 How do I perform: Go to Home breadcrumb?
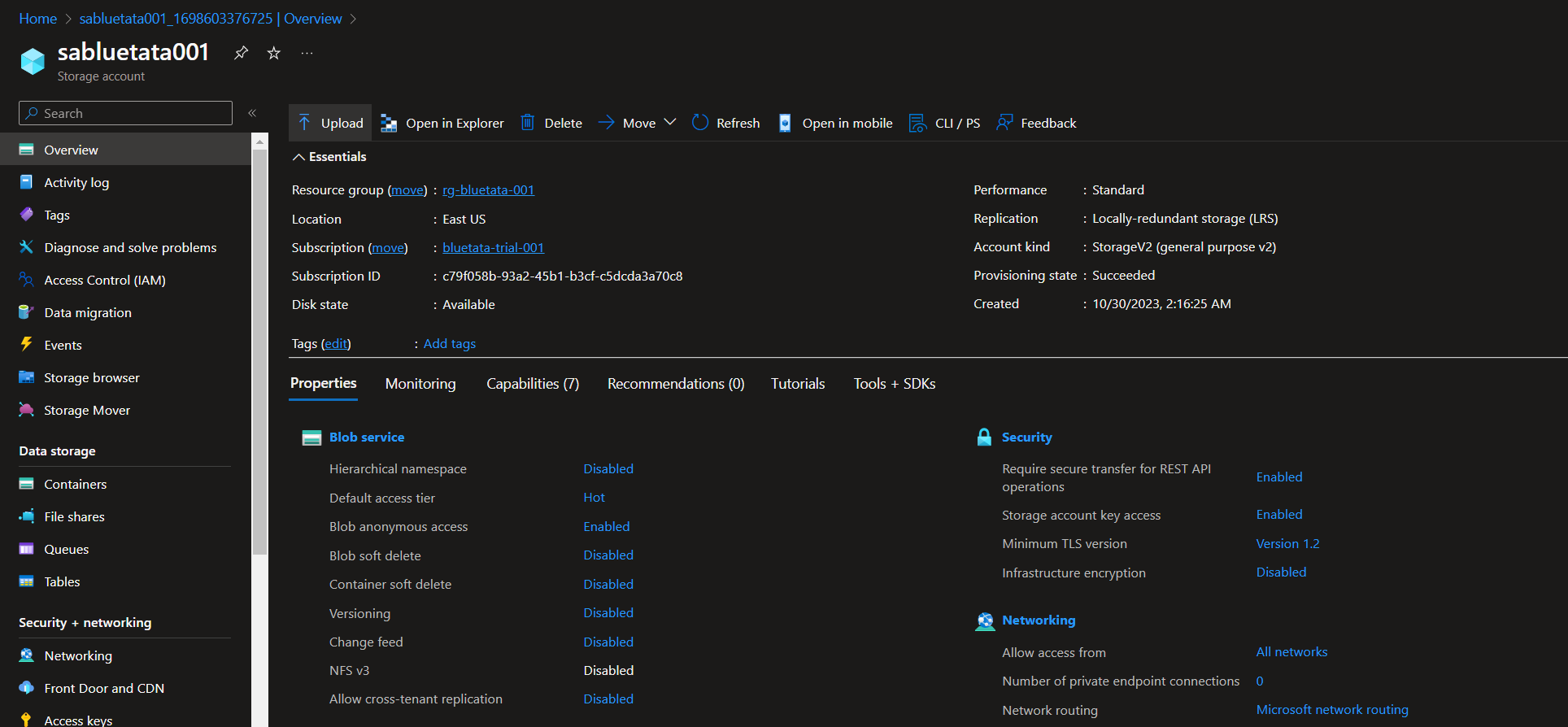click(x=38, y=19)
